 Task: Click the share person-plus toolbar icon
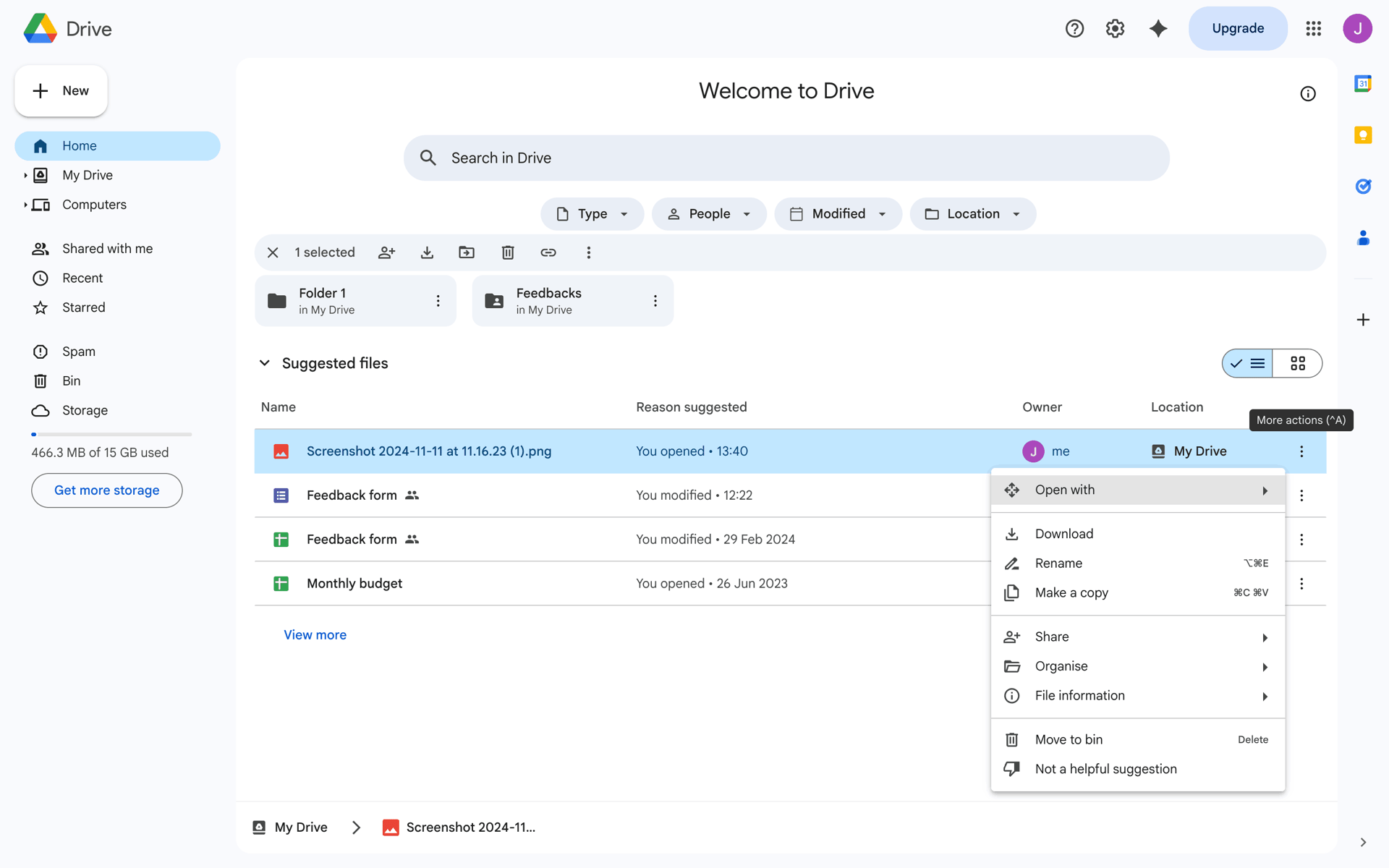[x=387, y=252]
